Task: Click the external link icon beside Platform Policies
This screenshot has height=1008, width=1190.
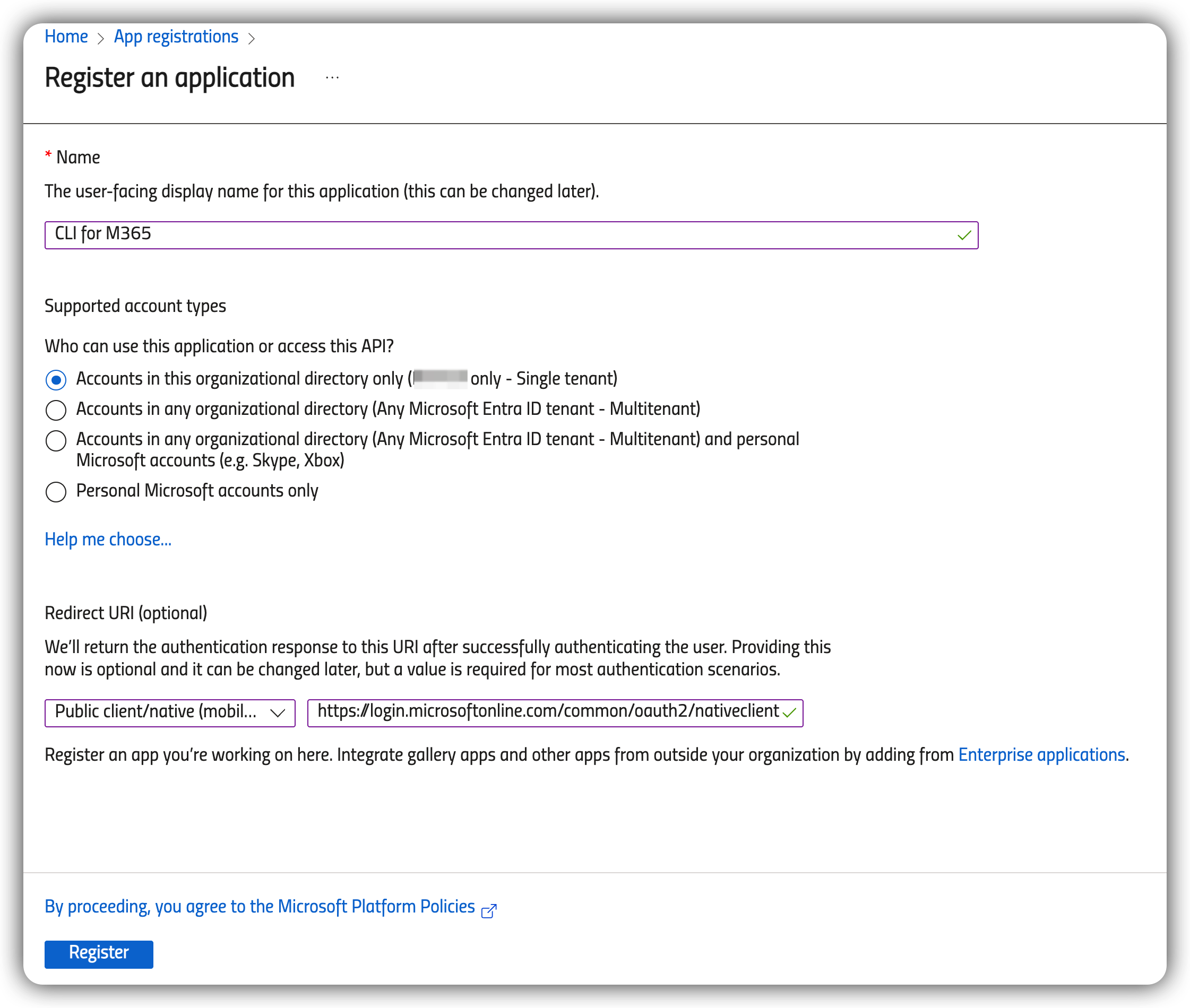Action: click(489, 911)
